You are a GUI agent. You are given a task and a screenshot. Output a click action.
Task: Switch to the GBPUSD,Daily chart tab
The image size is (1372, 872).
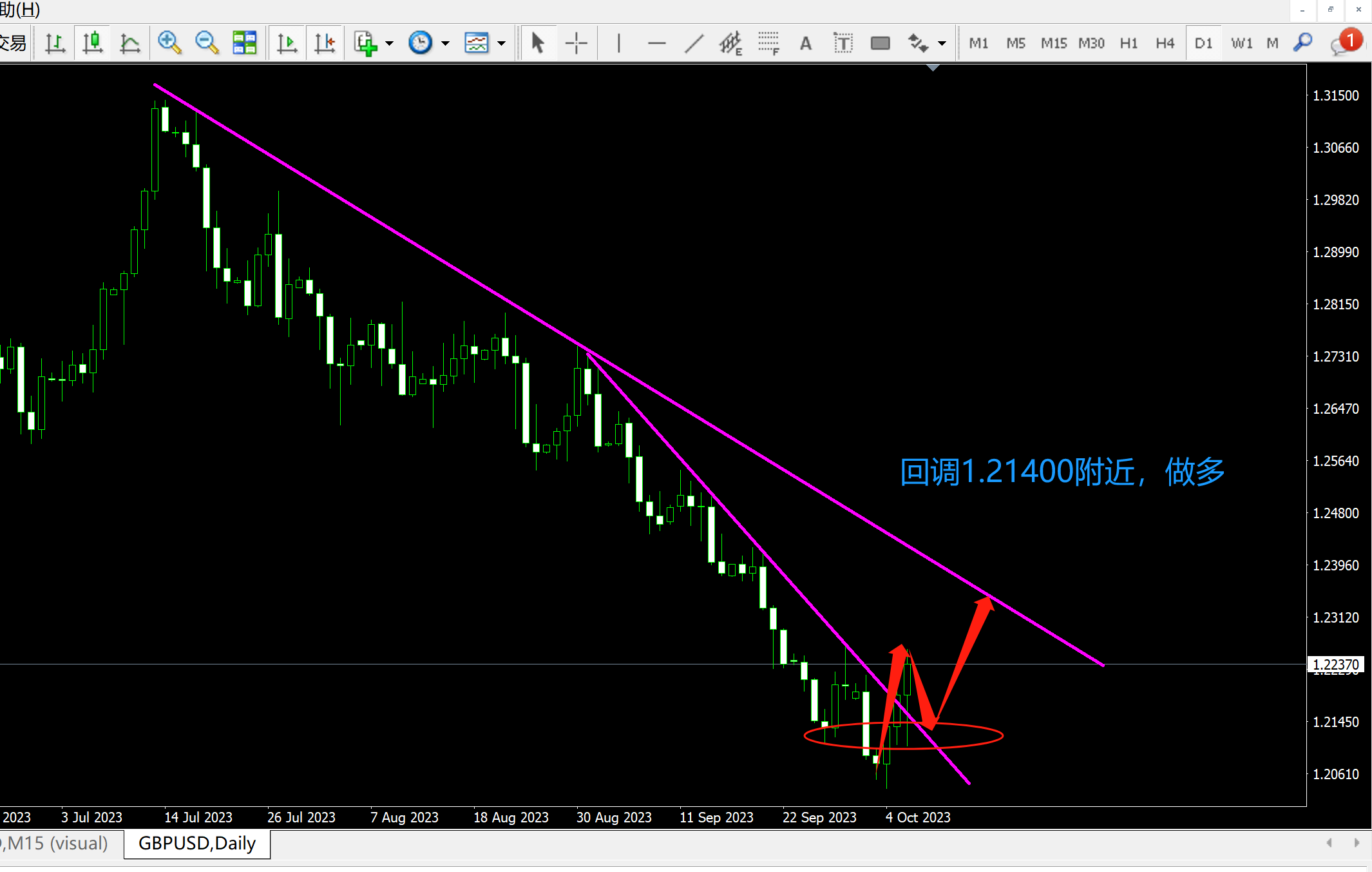pyautogui.click(x=197, y=843)
